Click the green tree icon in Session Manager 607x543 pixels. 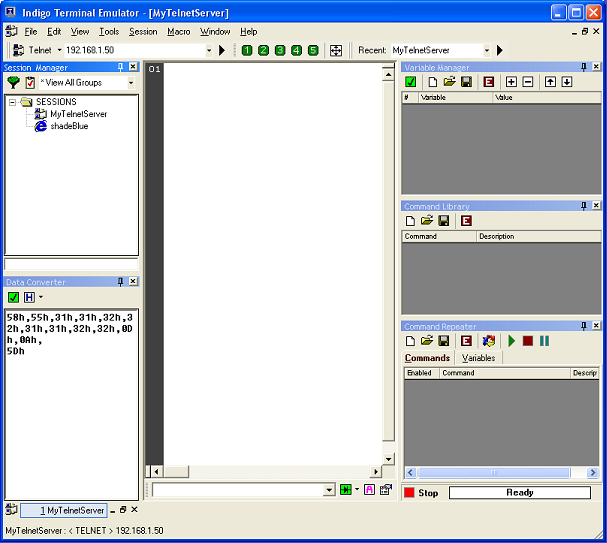click(14, 82)
